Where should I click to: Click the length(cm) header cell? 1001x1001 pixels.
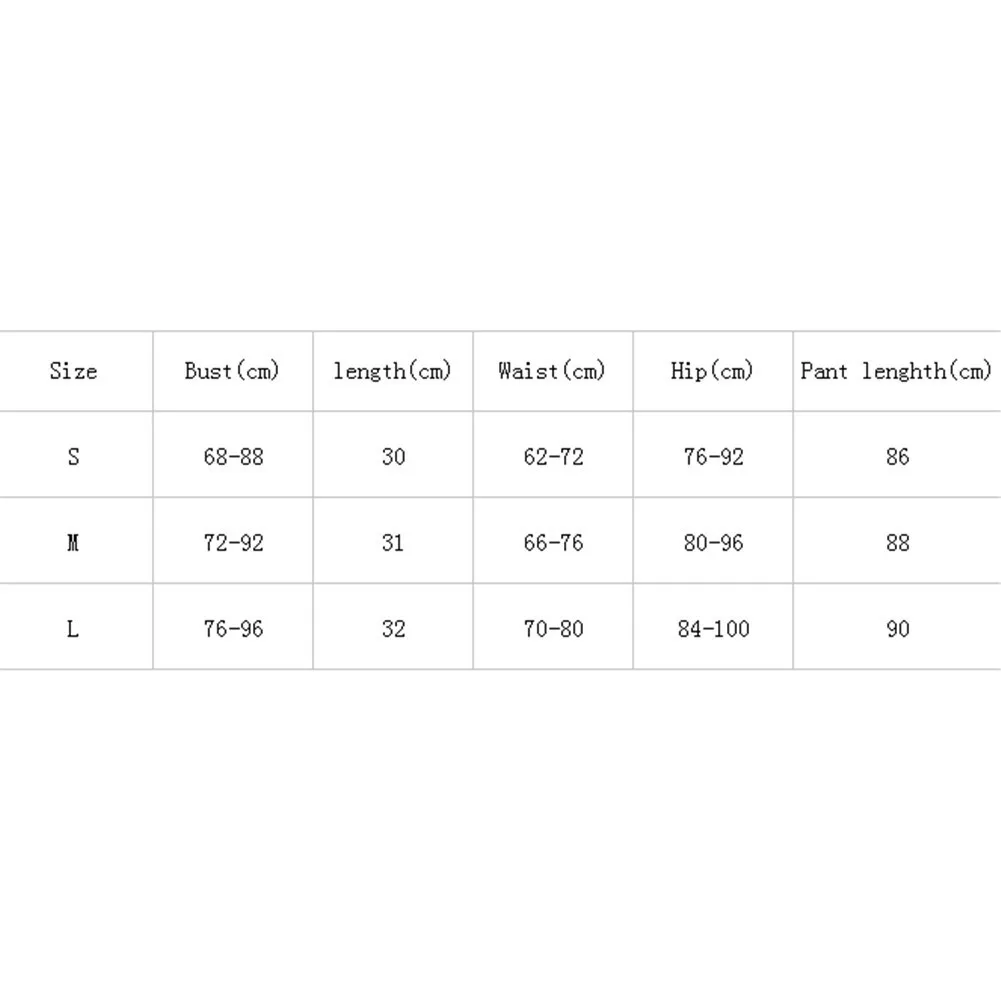[x=393, y=371]
